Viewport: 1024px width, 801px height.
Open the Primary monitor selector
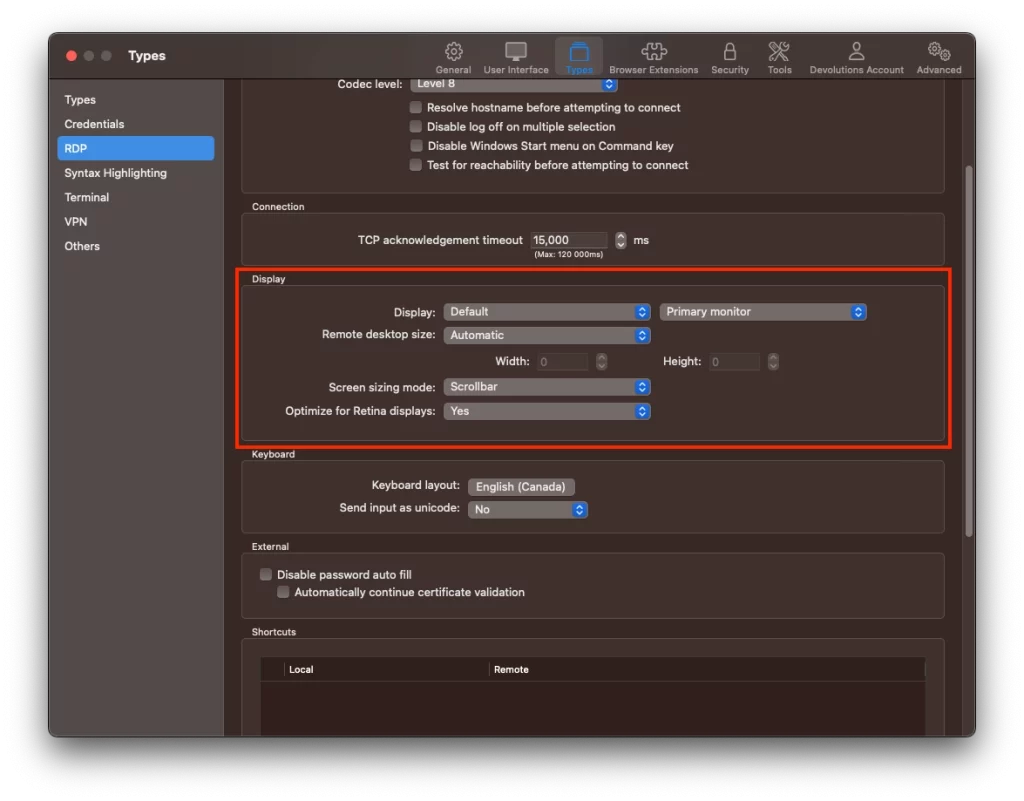763,311
